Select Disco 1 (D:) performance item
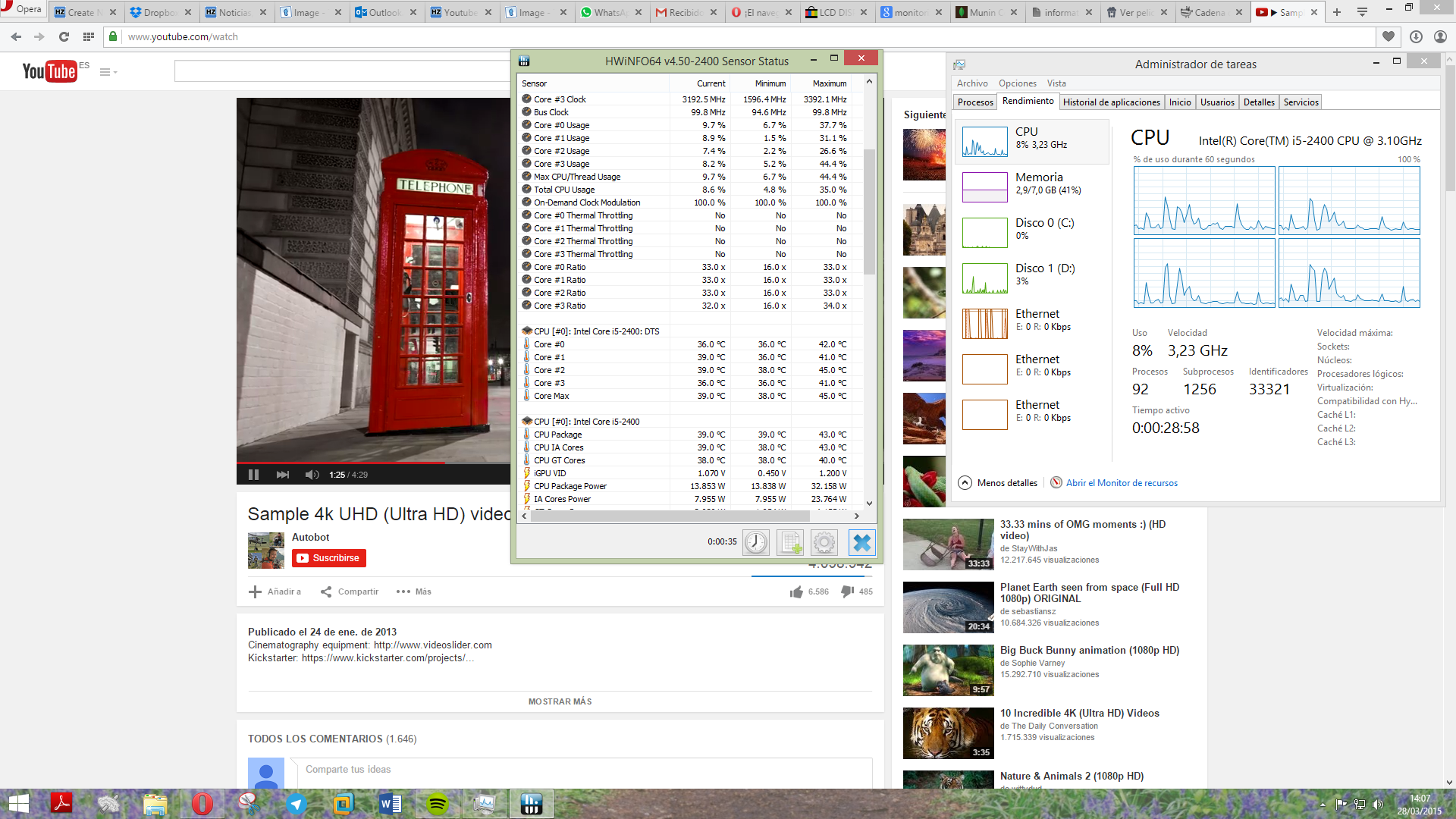 coord(1031,278)
